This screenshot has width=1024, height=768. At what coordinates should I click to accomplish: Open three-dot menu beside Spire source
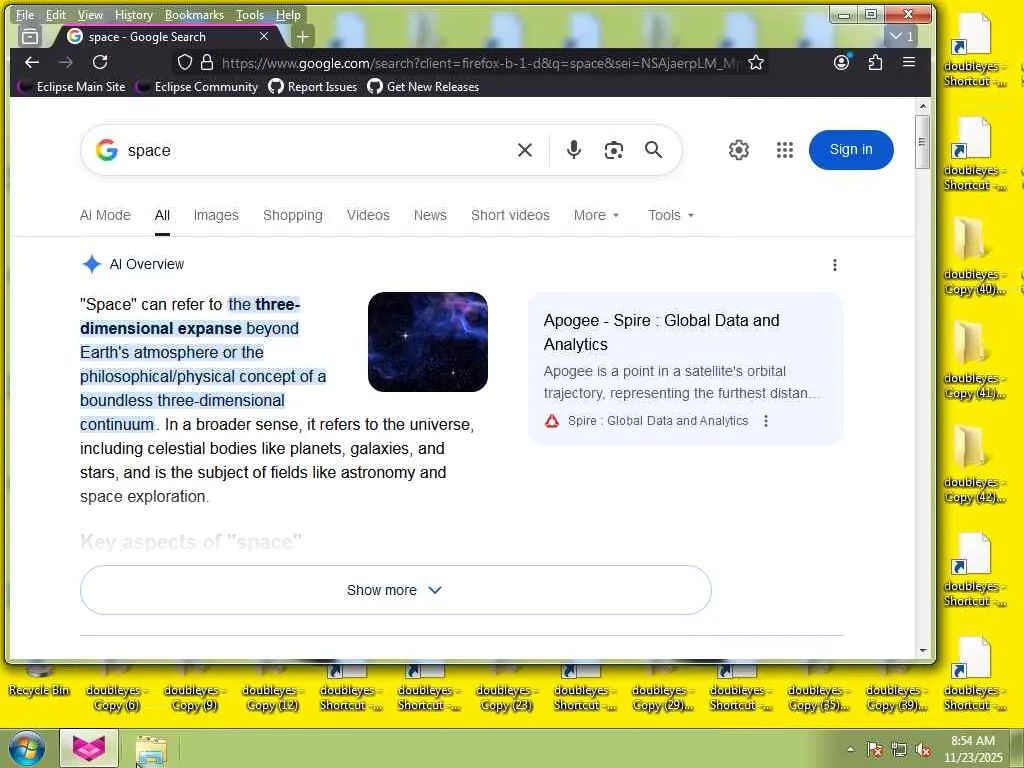766,421
